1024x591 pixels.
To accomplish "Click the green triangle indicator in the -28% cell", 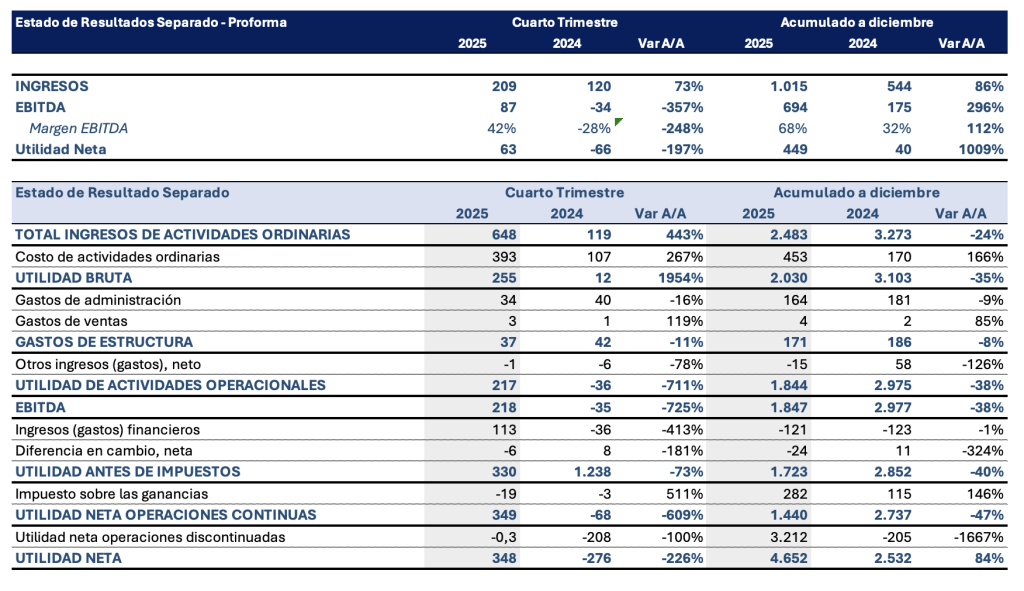I will pos(619,122).
